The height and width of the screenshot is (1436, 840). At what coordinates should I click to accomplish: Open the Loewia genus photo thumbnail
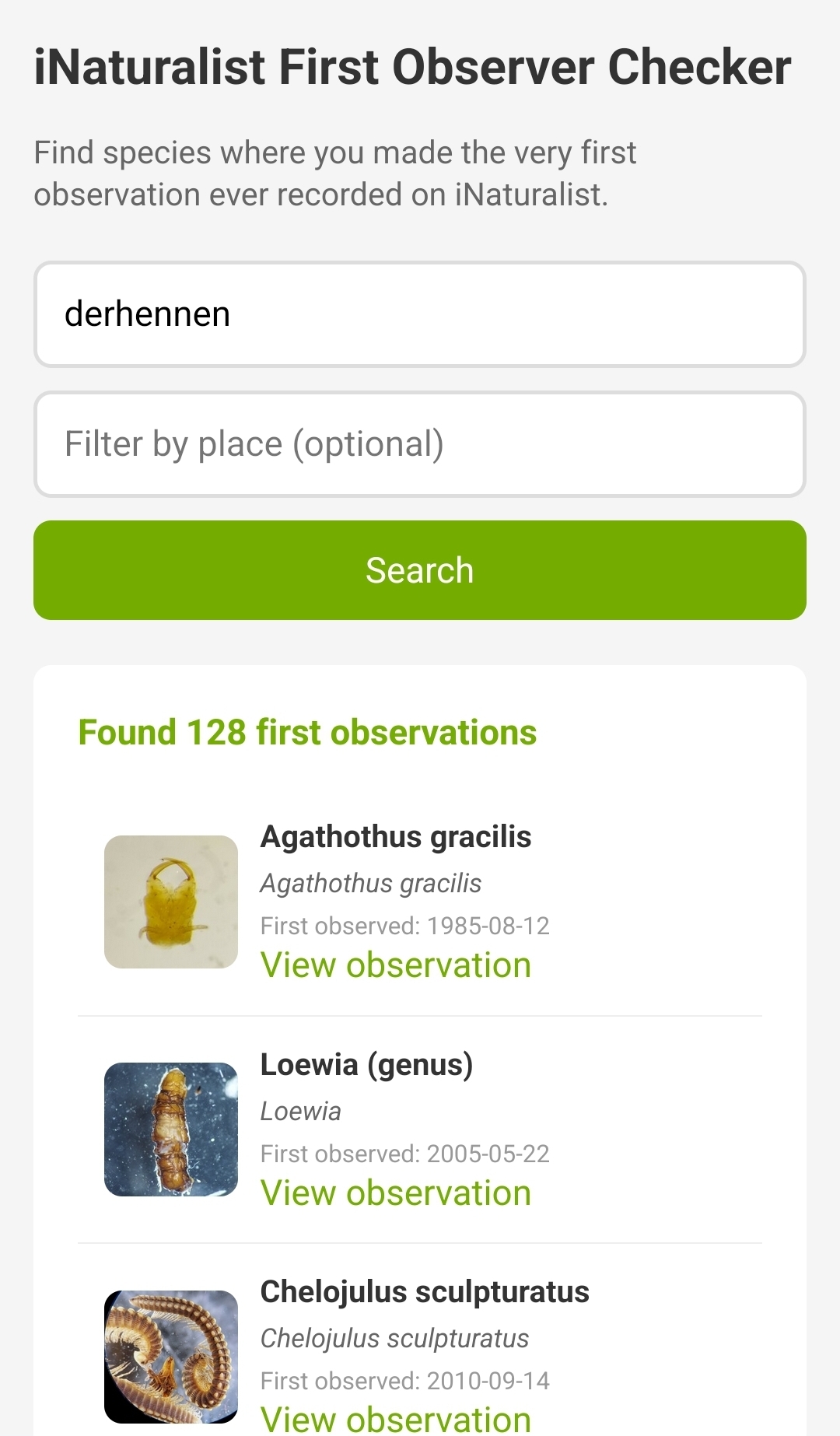pos(171,1129)
